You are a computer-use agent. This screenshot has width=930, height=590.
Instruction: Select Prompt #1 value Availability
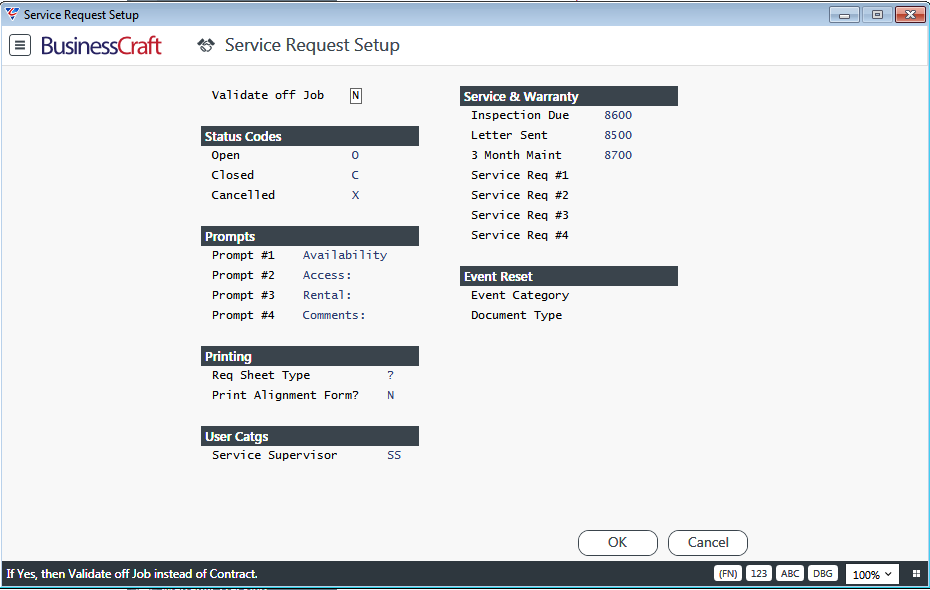(x=345, y=255)
